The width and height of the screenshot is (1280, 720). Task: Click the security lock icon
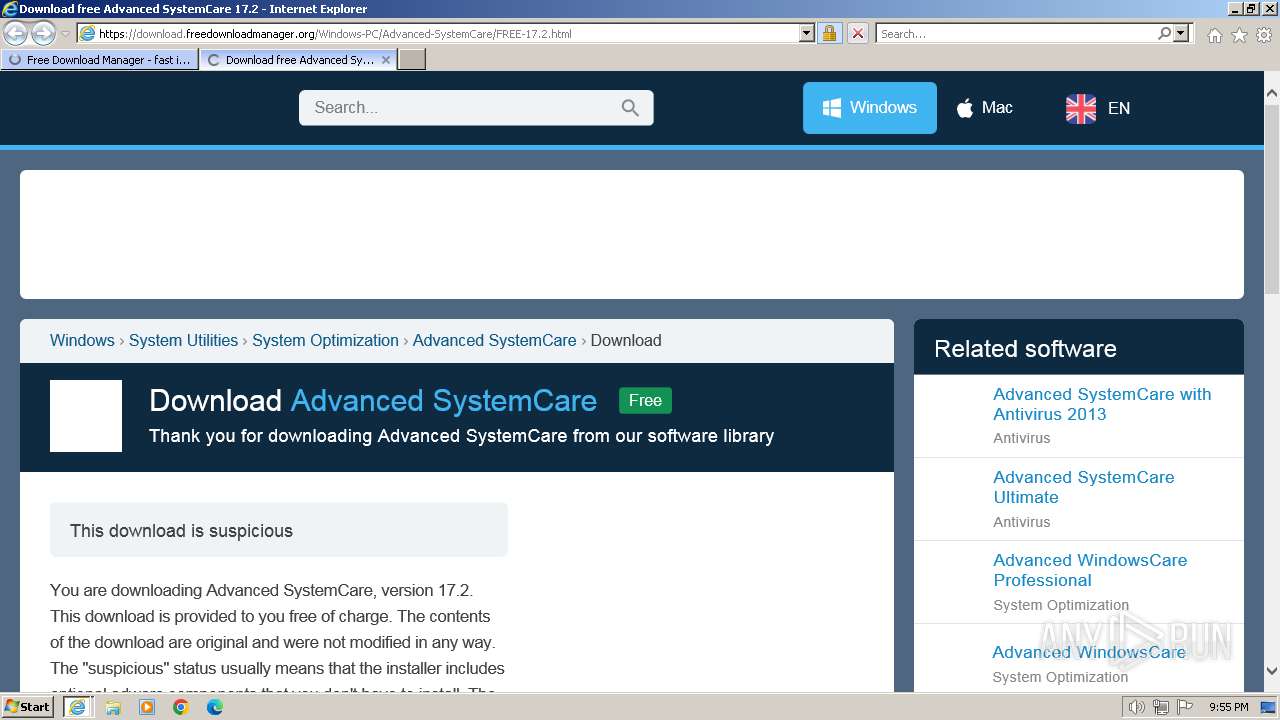[829, 33]
